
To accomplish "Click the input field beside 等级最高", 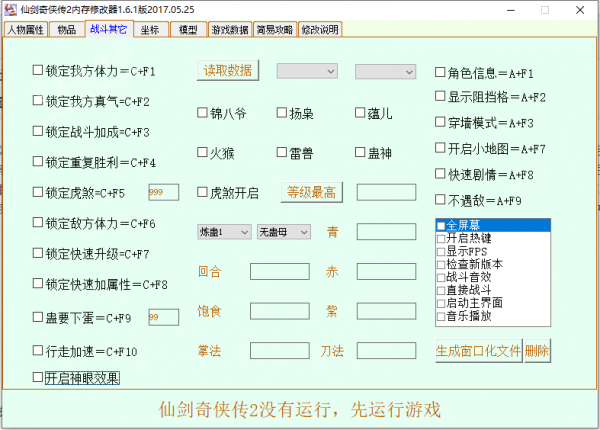I will [x=386, y=192].
